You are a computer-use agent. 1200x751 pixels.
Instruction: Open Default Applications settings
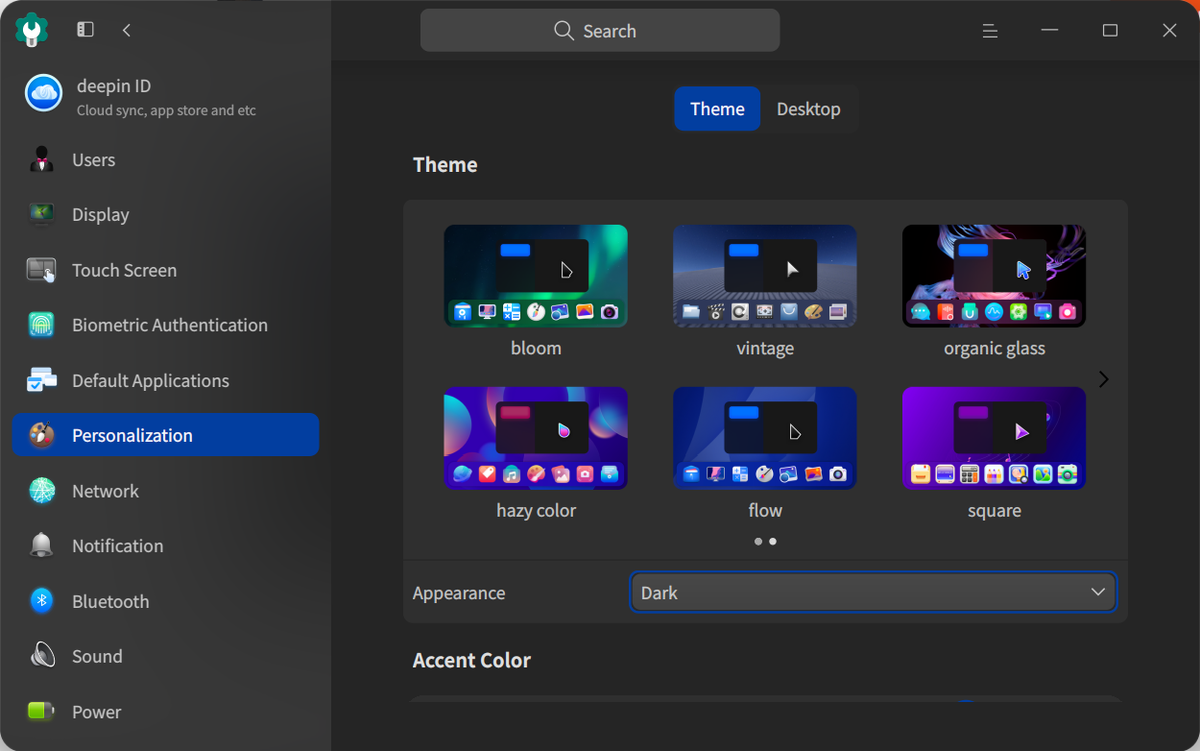click(x=166, y=381)
